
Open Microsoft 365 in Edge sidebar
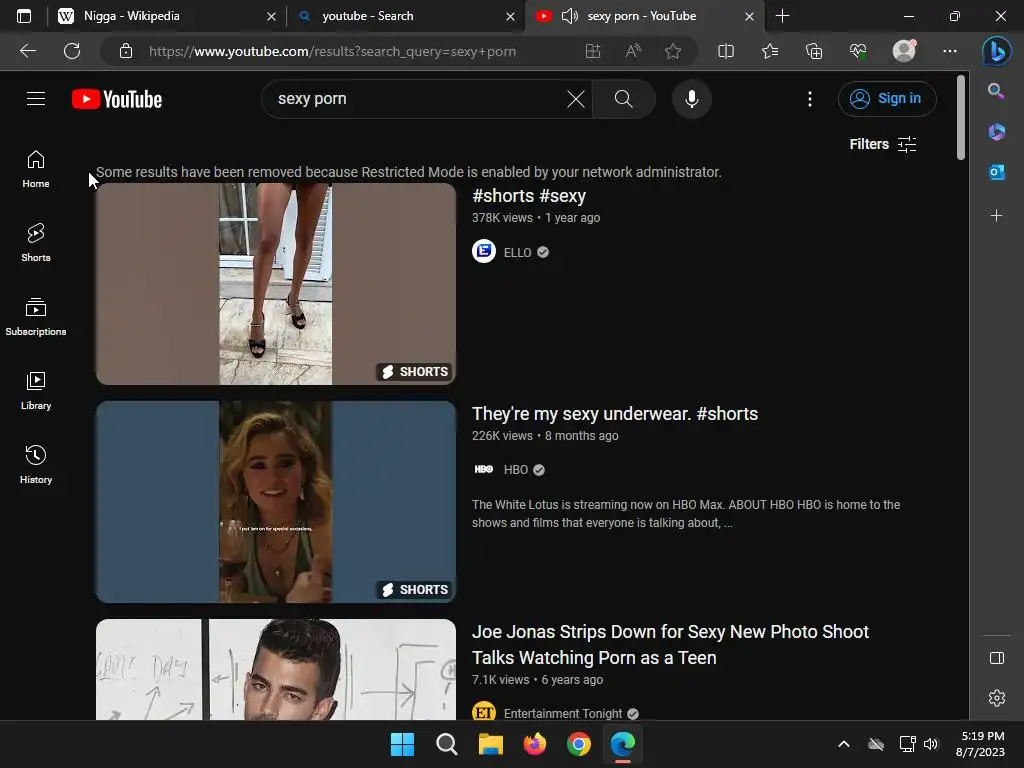(996, 132)
